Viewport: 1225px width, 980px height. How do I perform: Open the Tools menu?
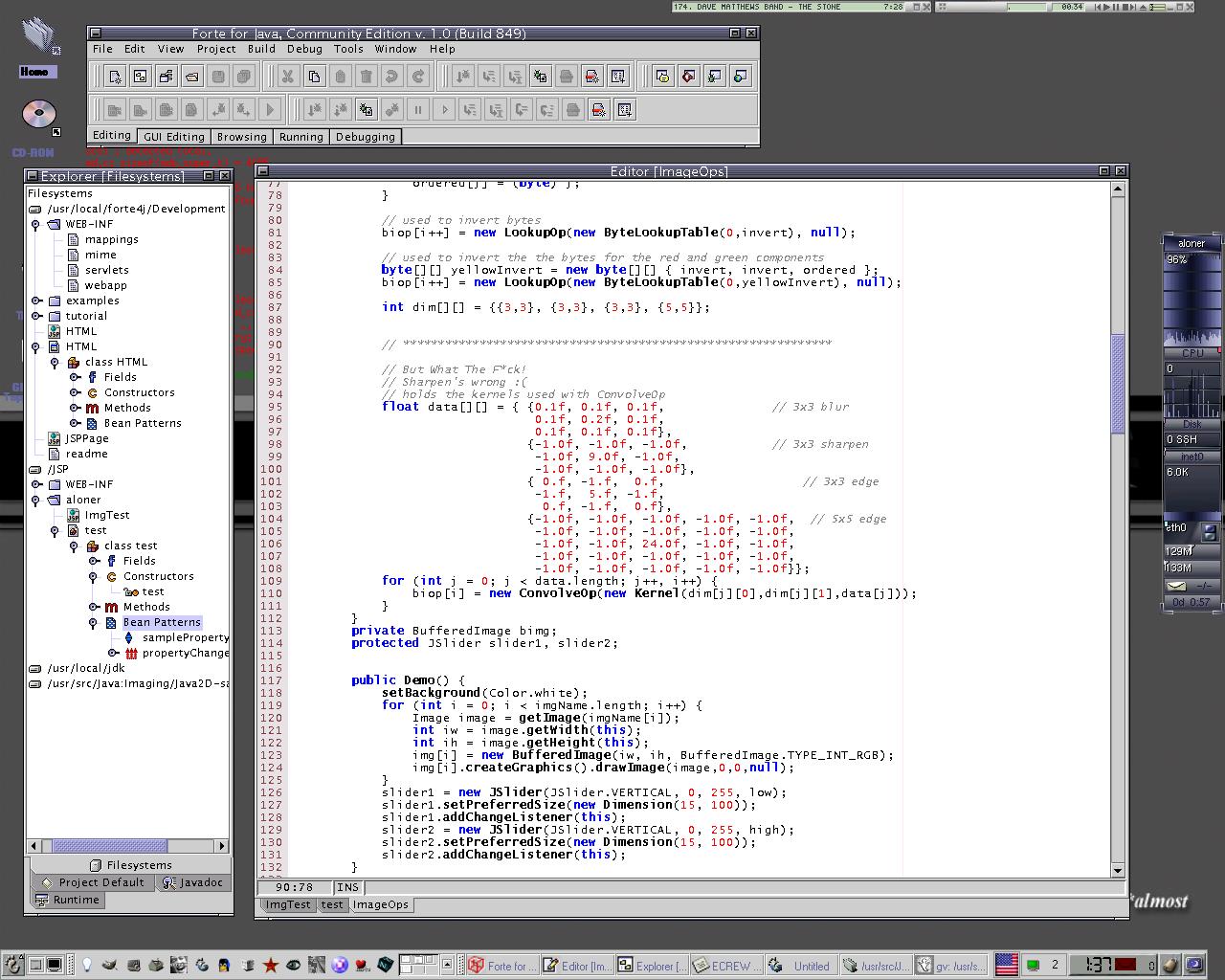[x=348, y=49]
